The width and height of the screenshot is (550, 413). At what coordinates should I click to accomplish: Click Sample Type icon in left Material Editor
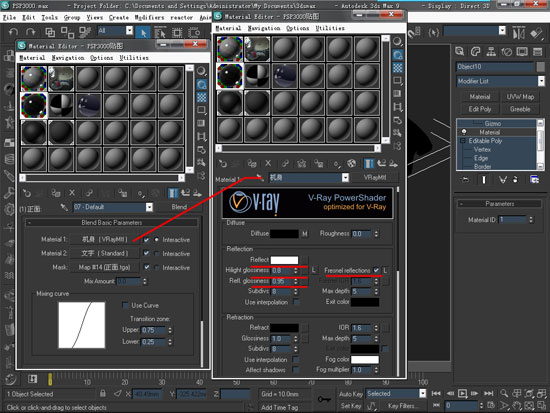pos(201,71)
